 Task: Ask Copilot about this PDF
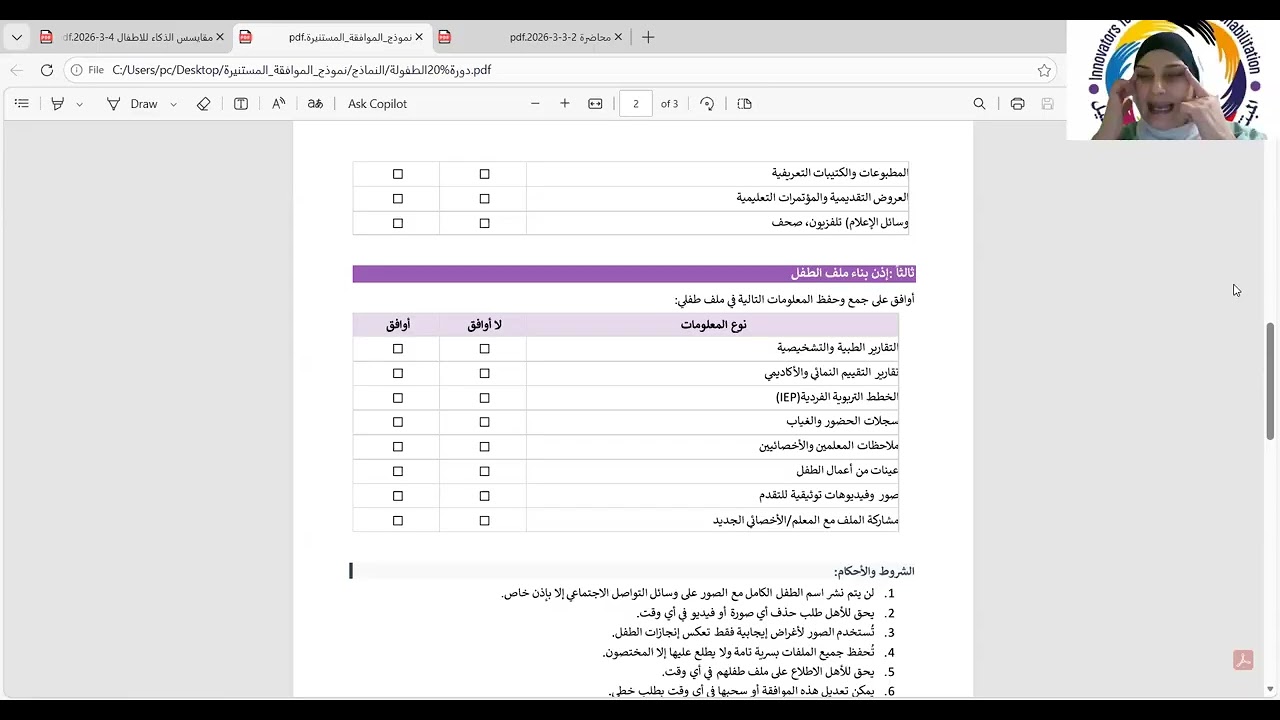(377, 104)
